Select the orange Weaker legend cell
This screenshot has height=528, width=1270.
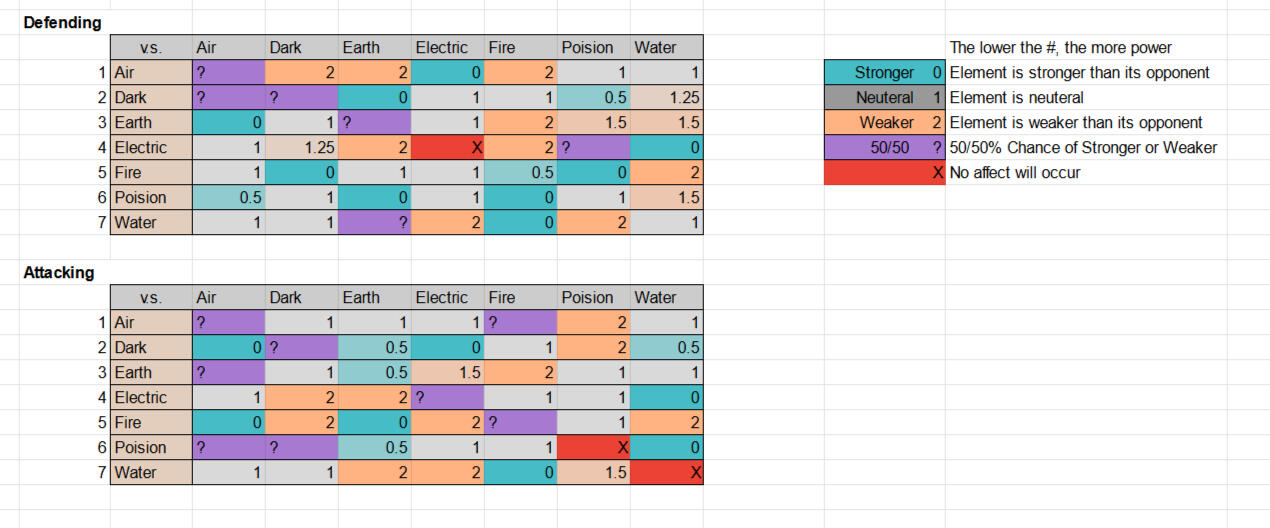(884, 123)
